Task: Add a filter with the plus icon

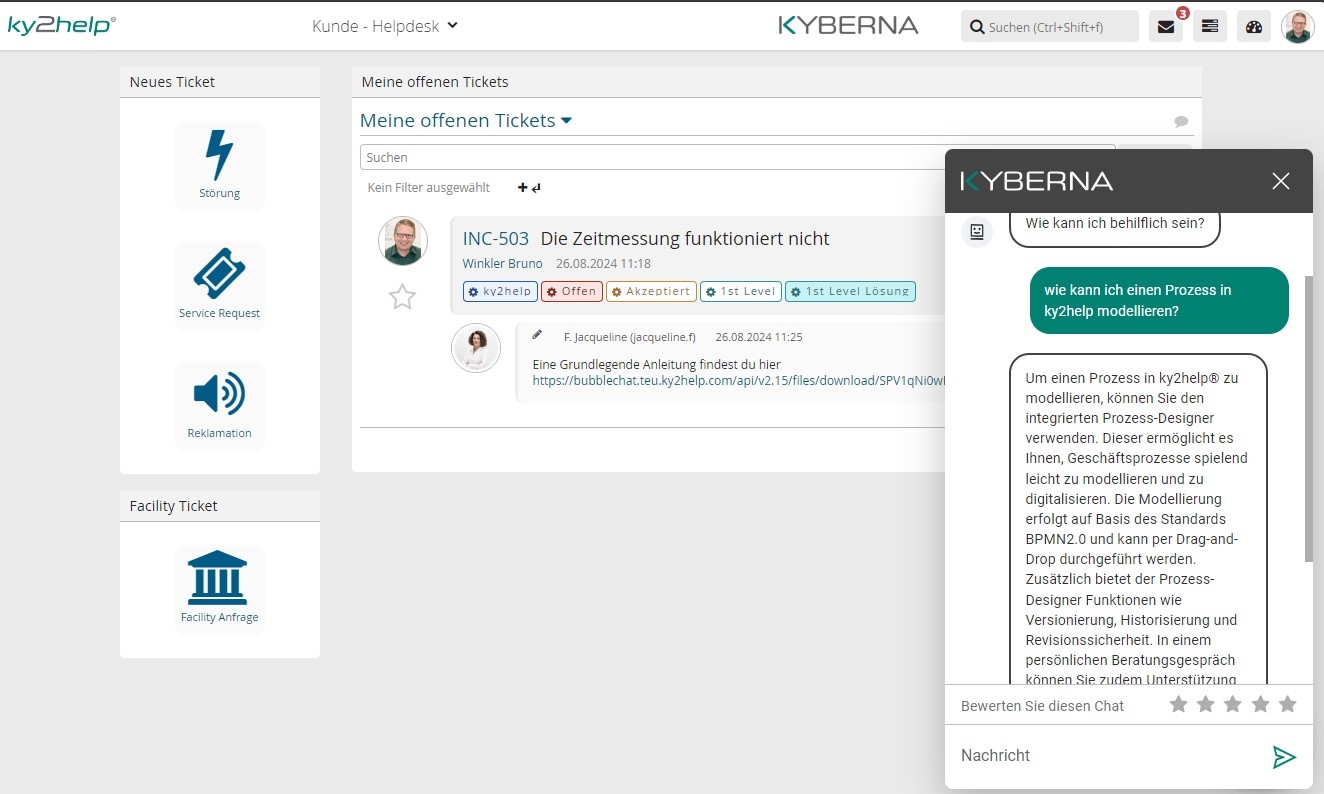Action: [522, 187]
